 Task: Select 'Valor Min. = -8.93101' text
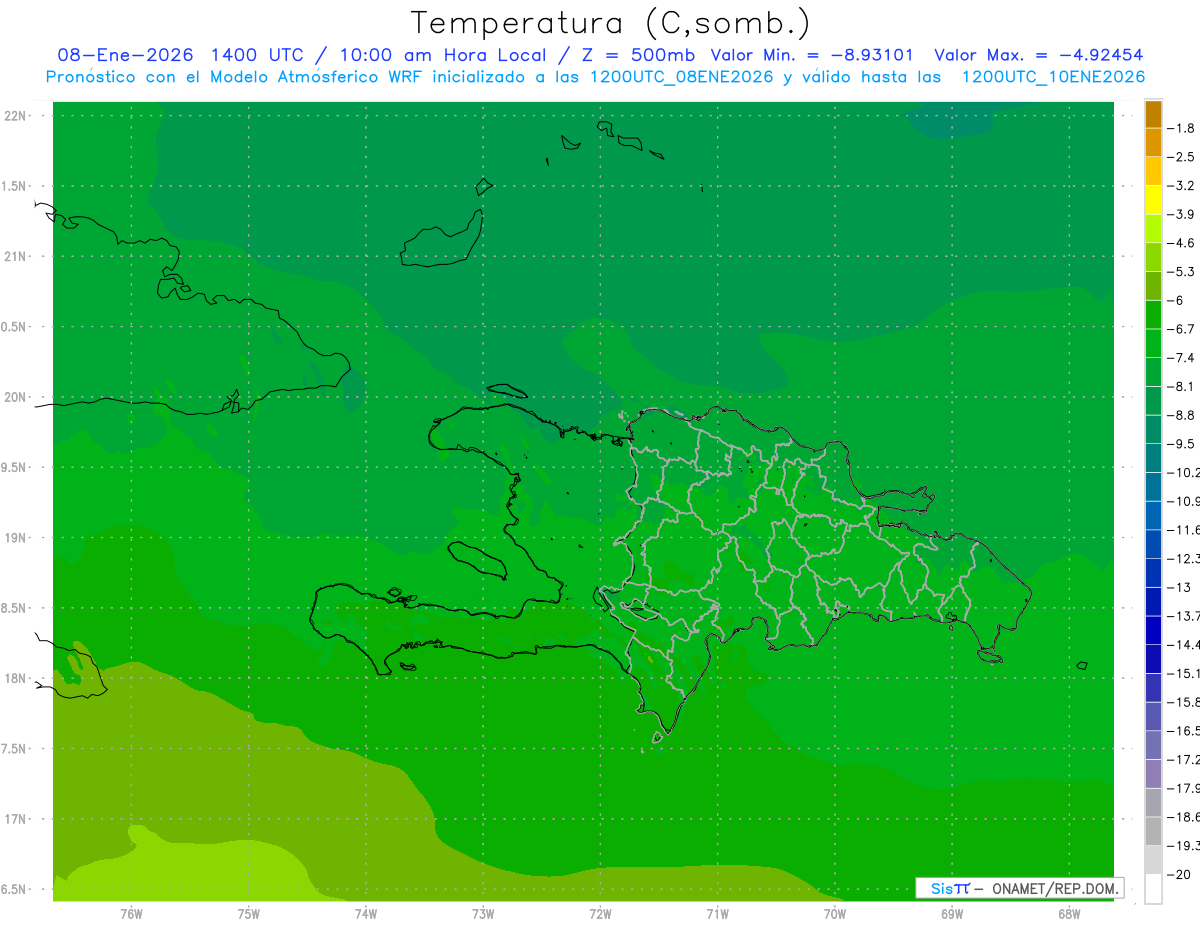(813, 55)
